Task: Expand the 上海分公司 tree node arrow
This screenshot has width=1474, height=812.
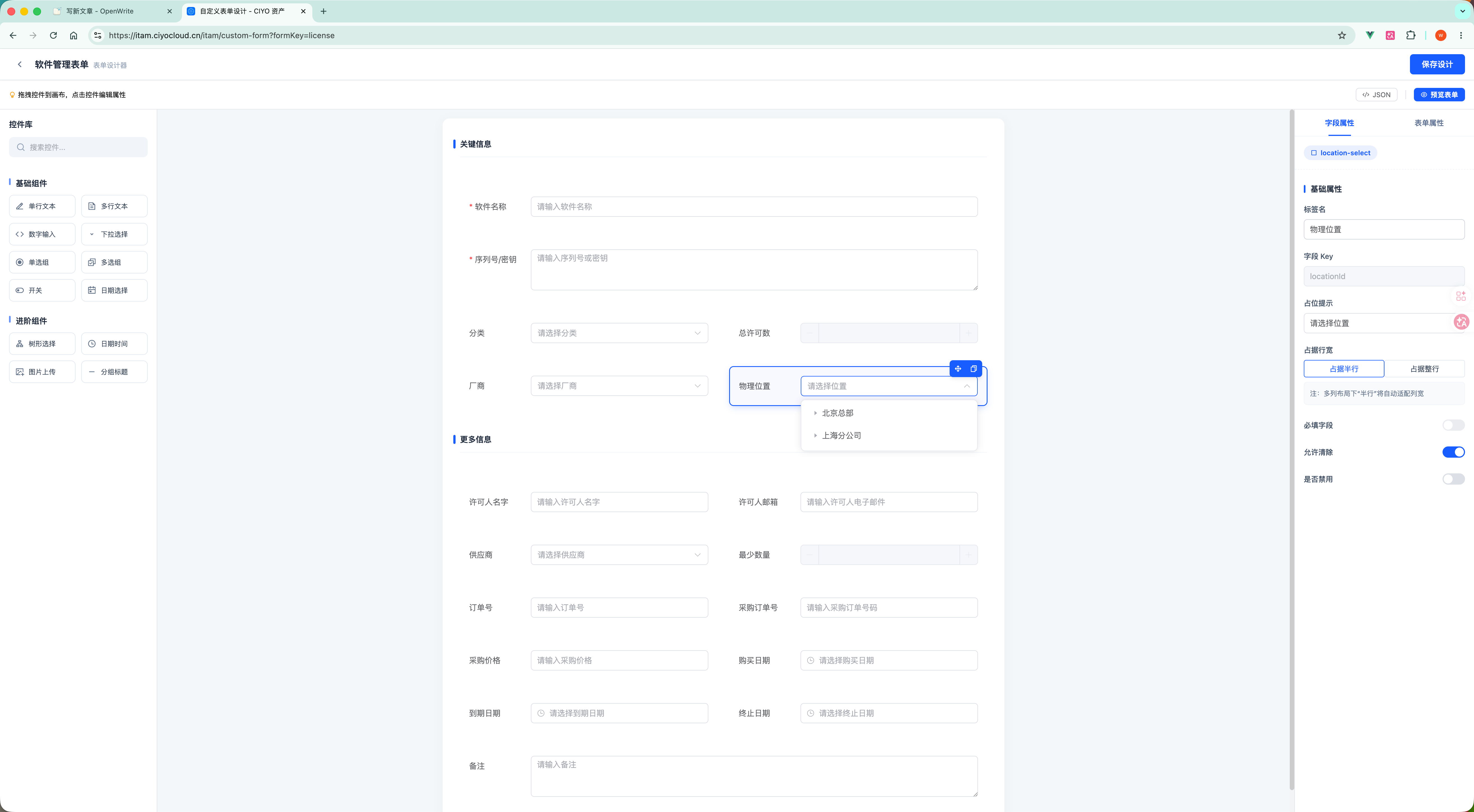Action: (x=815, y=435)
